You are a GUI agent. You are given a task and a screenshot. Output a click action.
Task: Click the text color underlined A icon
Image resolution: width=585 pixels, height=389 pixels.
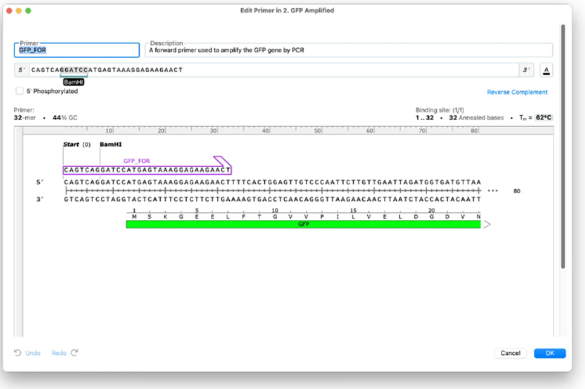click(x=546, y=70)
